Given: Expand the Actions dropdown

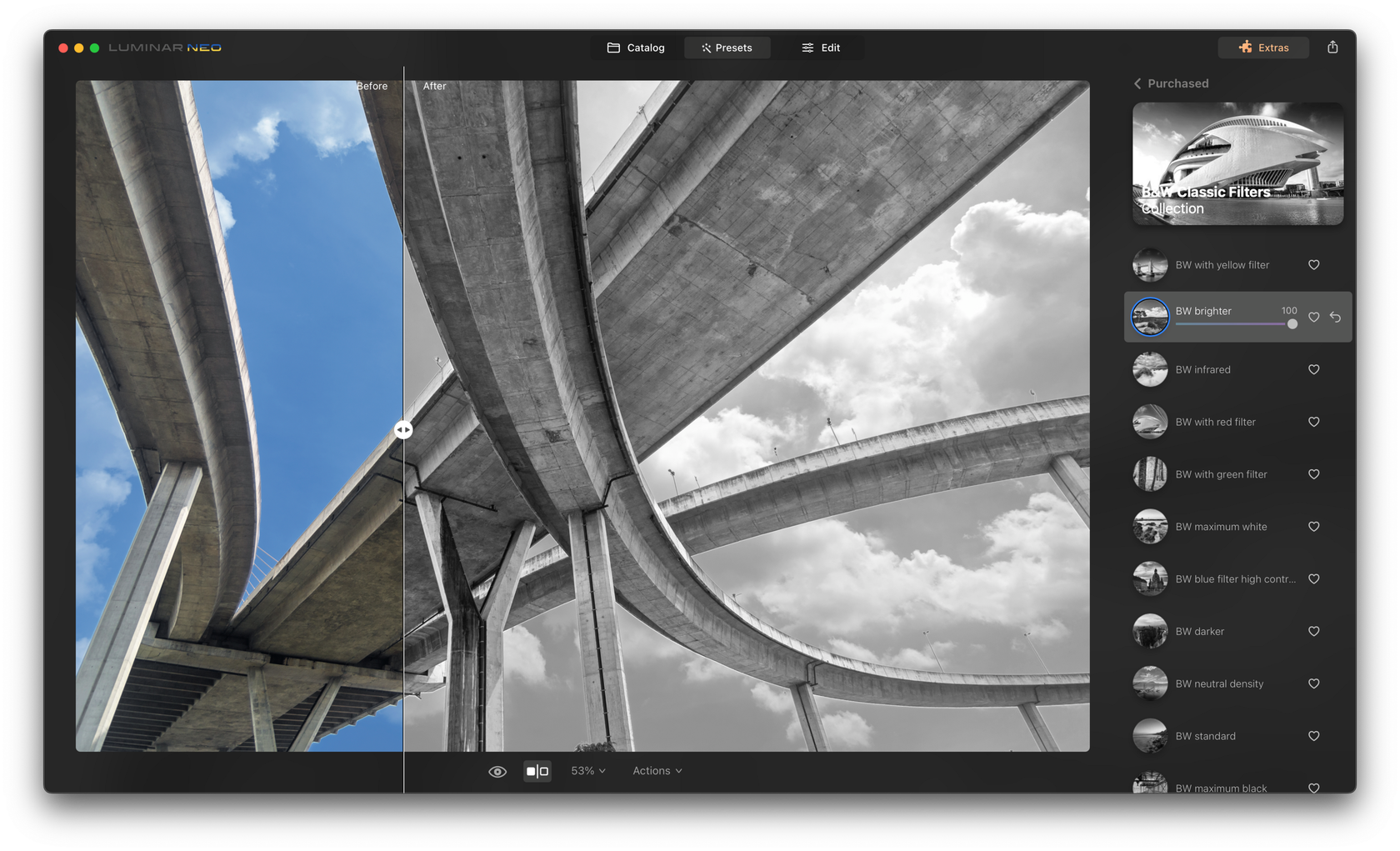Looking at the screenshot, I should [x=657, y=771].
